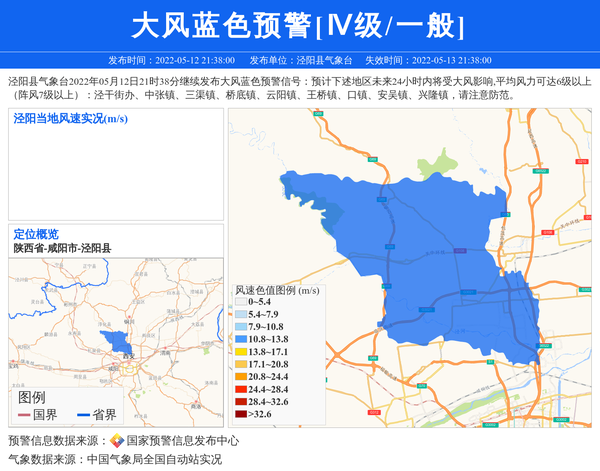Select the 7.9~10.8 wind speed swatch
This screenshot has height=471, width=600.
pyautogui.click(x=241, y=327)
